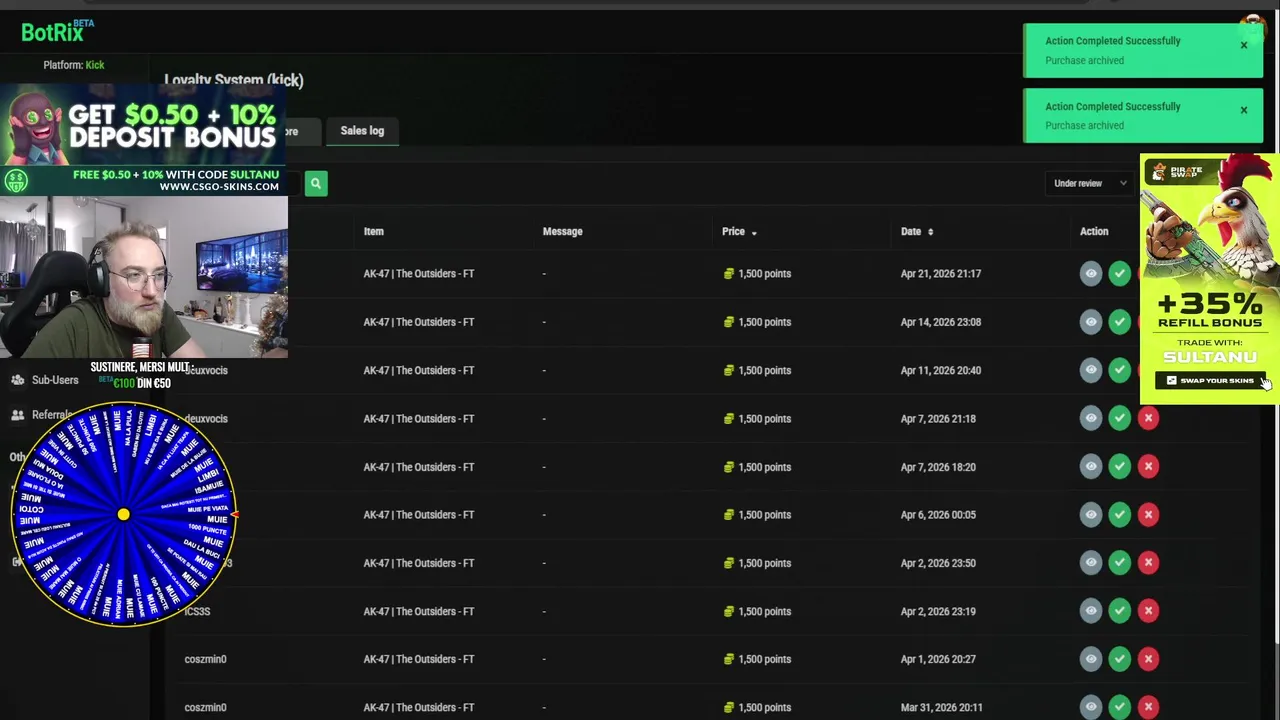The height and width of the screenshot is (720, 1280).
Task: Click the Item column header
Action: pos(373,231)
